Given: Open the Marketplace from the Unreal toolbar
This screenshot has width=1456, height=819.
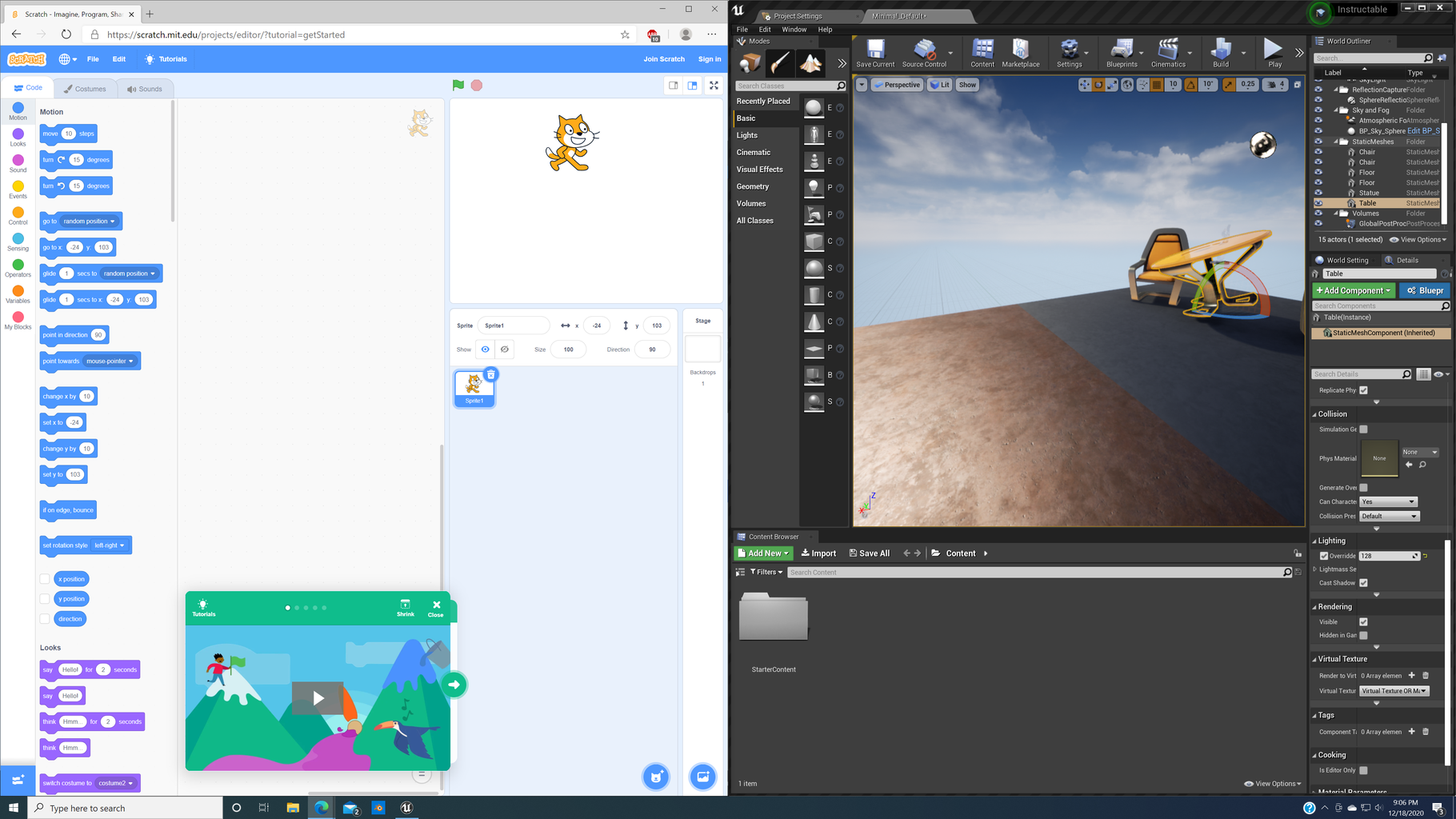Looking at the screenshot, I should (1021, 50).
